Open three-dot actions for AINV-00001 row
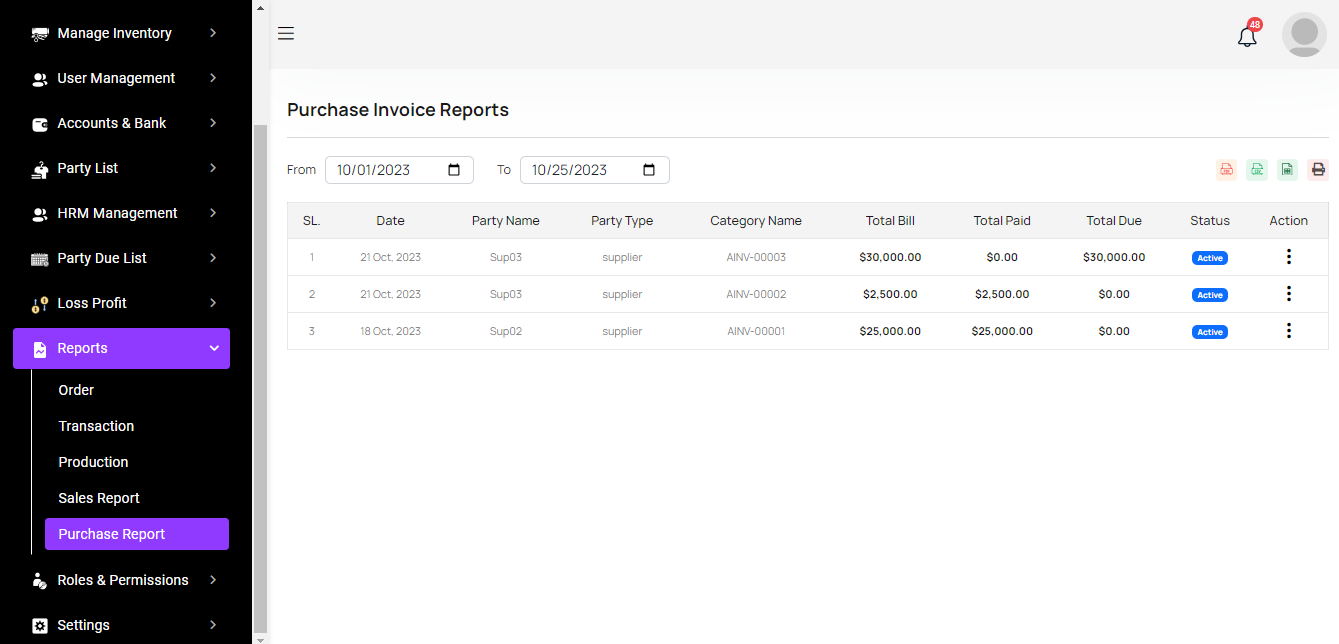Viewport: 1339px width, 644px height. pos(1288,331)
